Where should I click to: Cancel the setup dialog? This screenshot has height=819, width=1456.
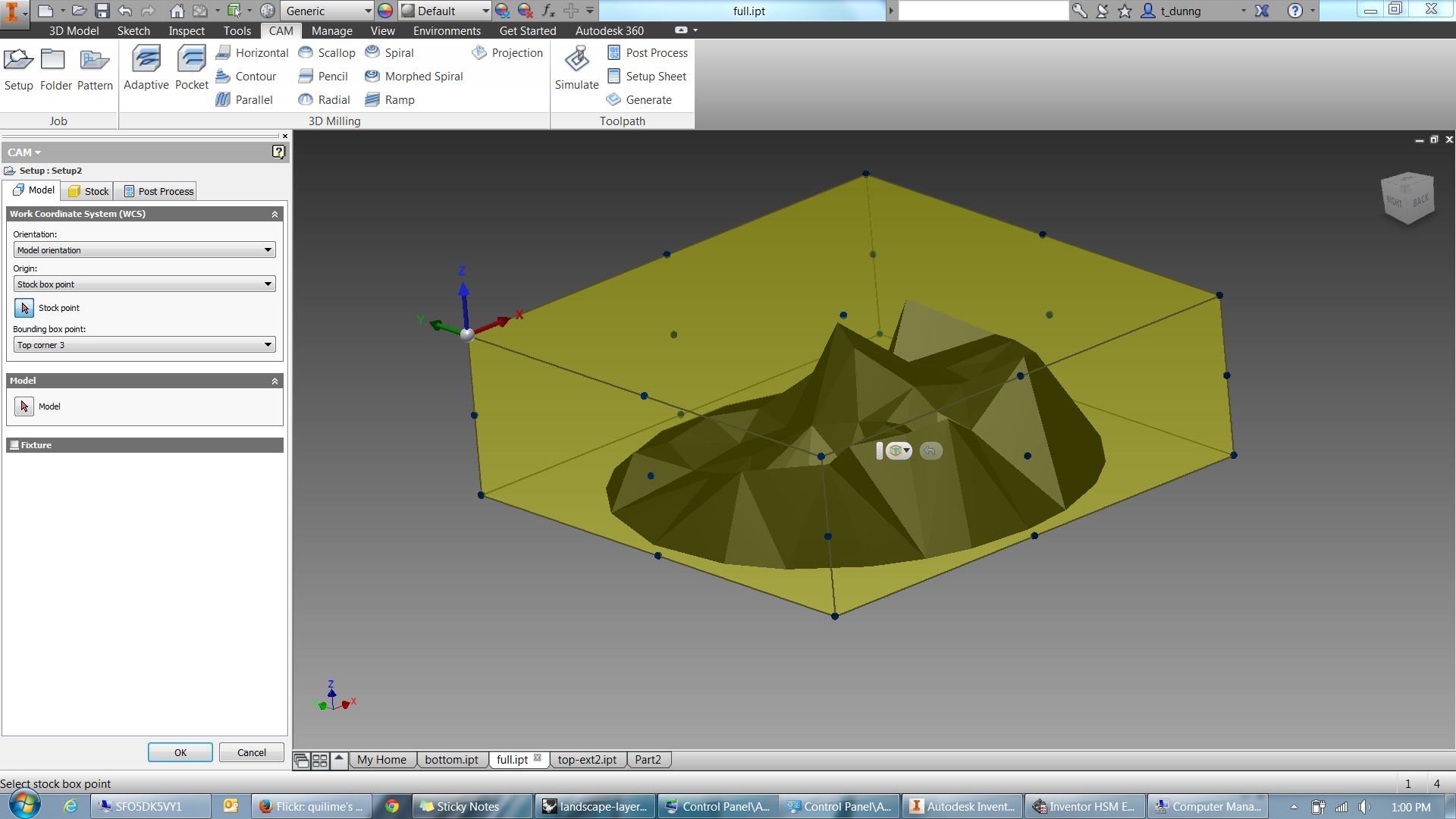(x=252, y=752)
